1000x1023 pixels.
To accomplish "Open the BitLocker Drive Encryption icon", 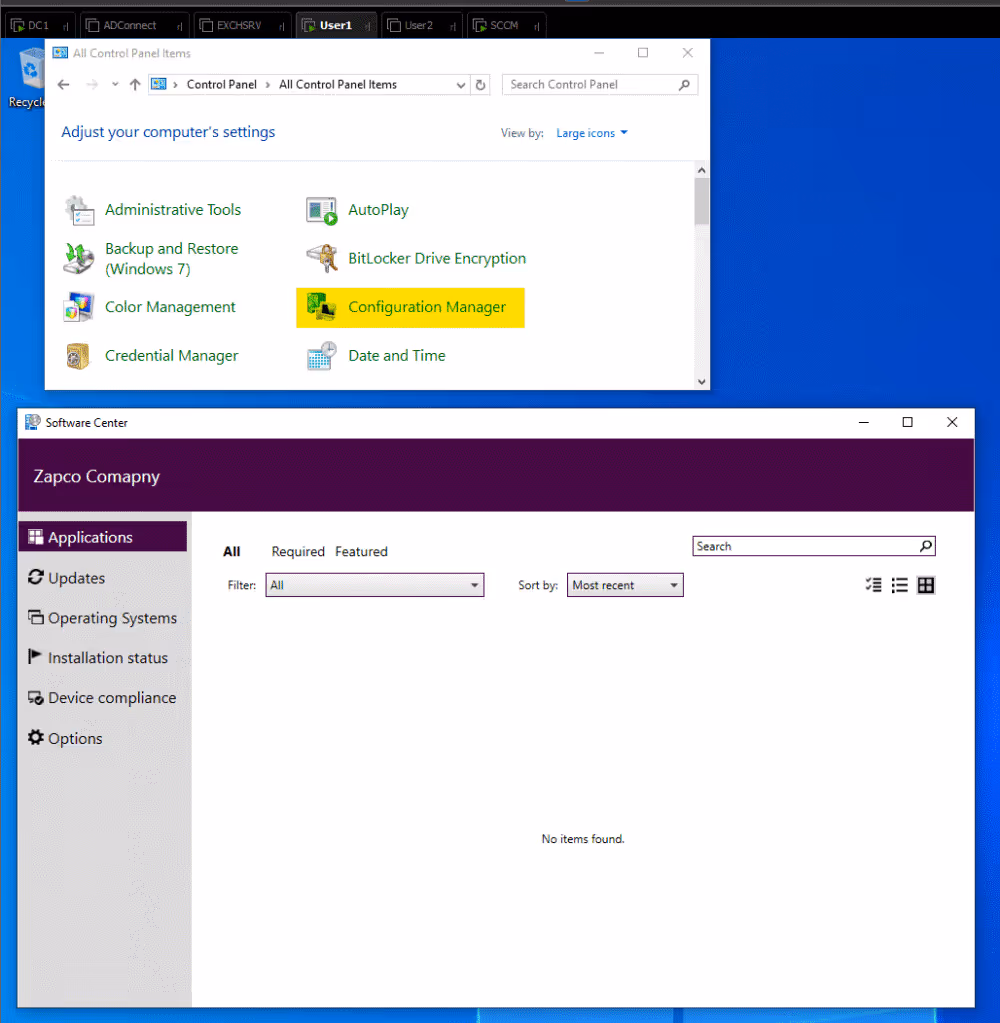I will (322, 258).
